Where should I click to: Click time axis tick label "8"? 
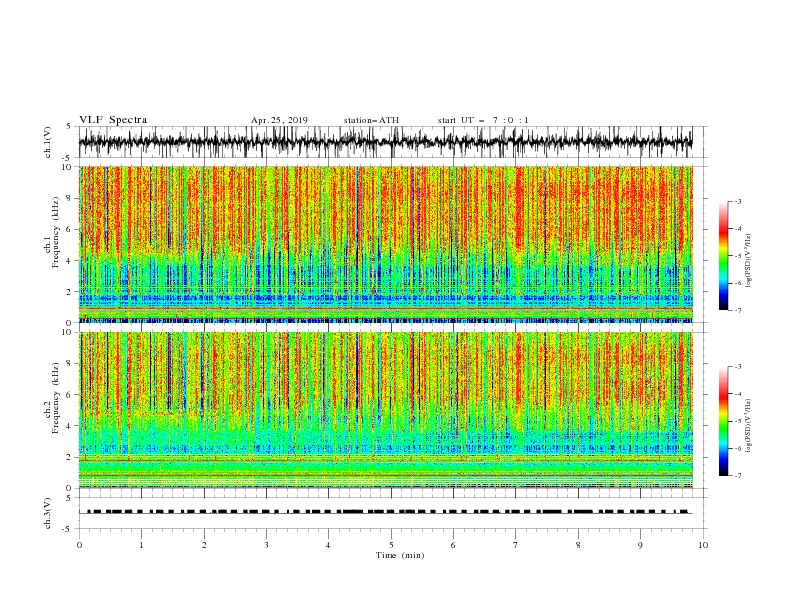[578, 545]
